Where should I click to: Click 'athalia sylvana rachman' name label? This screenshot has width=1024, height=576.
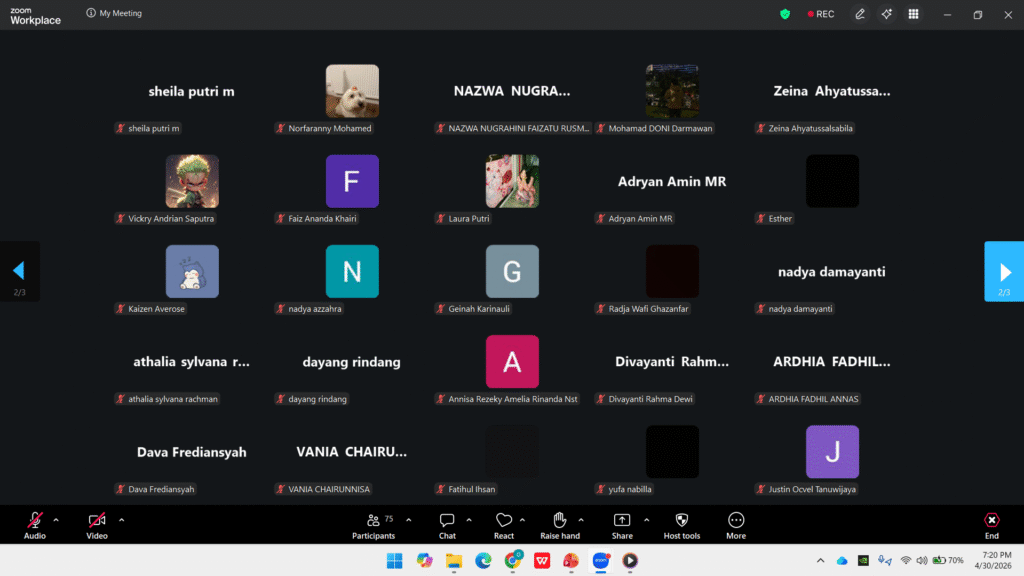pyautogui.click(x=172, y=398)
